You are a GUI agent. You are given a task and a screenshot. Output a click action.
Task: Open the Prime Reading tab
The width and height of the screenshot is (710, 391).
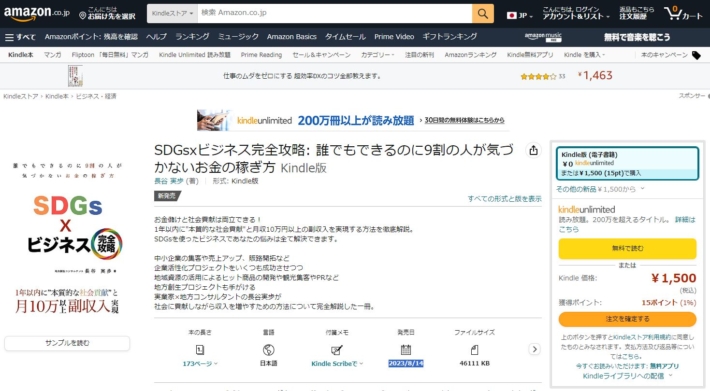[261, 55]
